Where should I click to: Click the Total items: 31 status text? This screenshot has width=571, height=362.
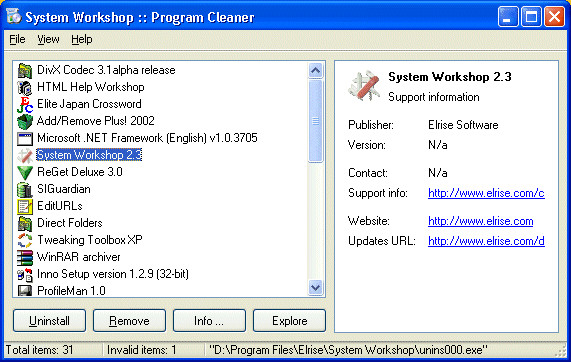coord(39,350)
